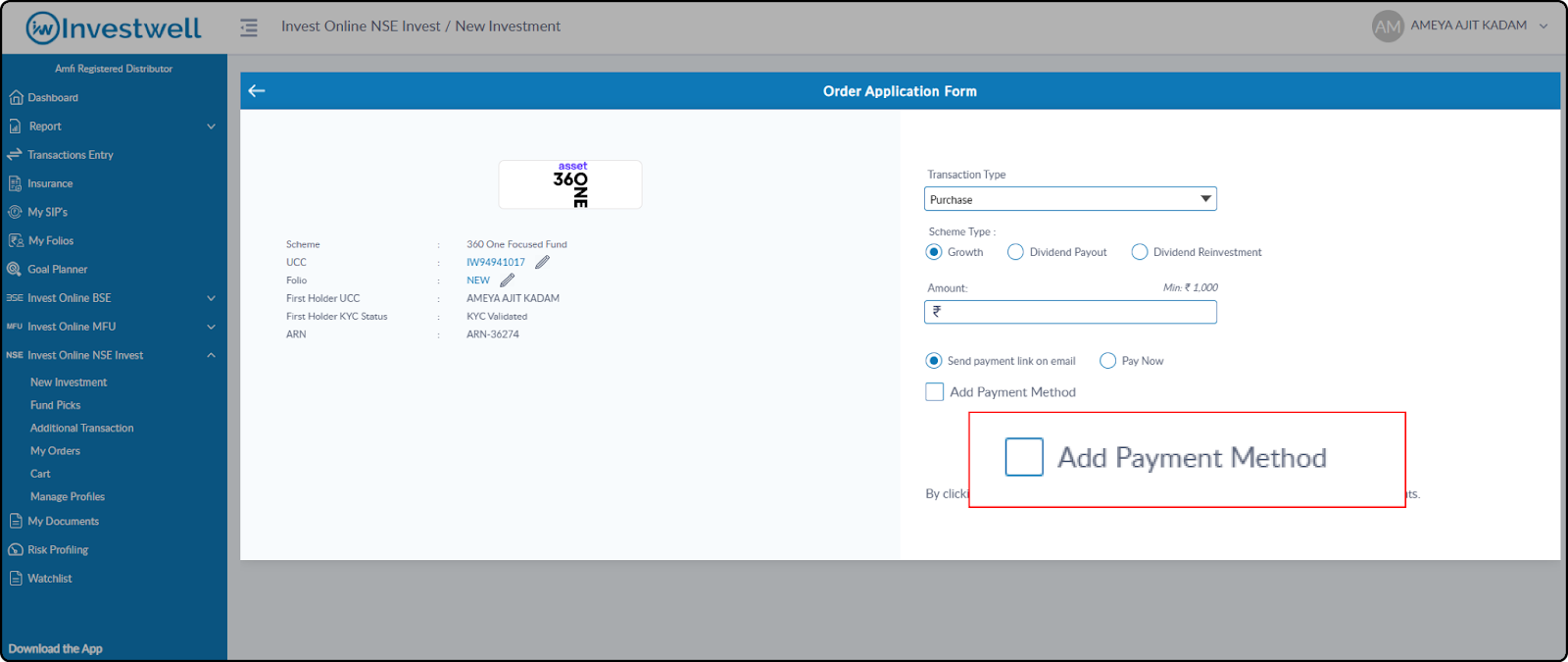Open Transactions Entry menu item

tap(71, 155)
